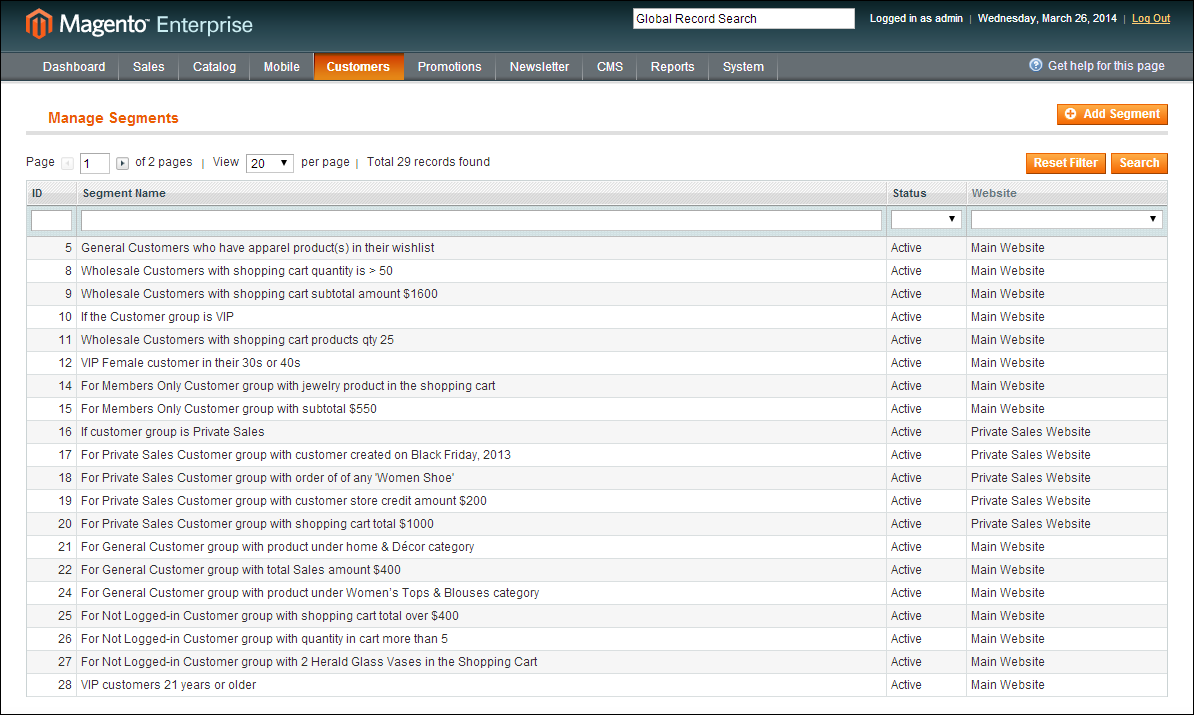
Task: Open the Newsletter menu
Action: coord(539,67)
